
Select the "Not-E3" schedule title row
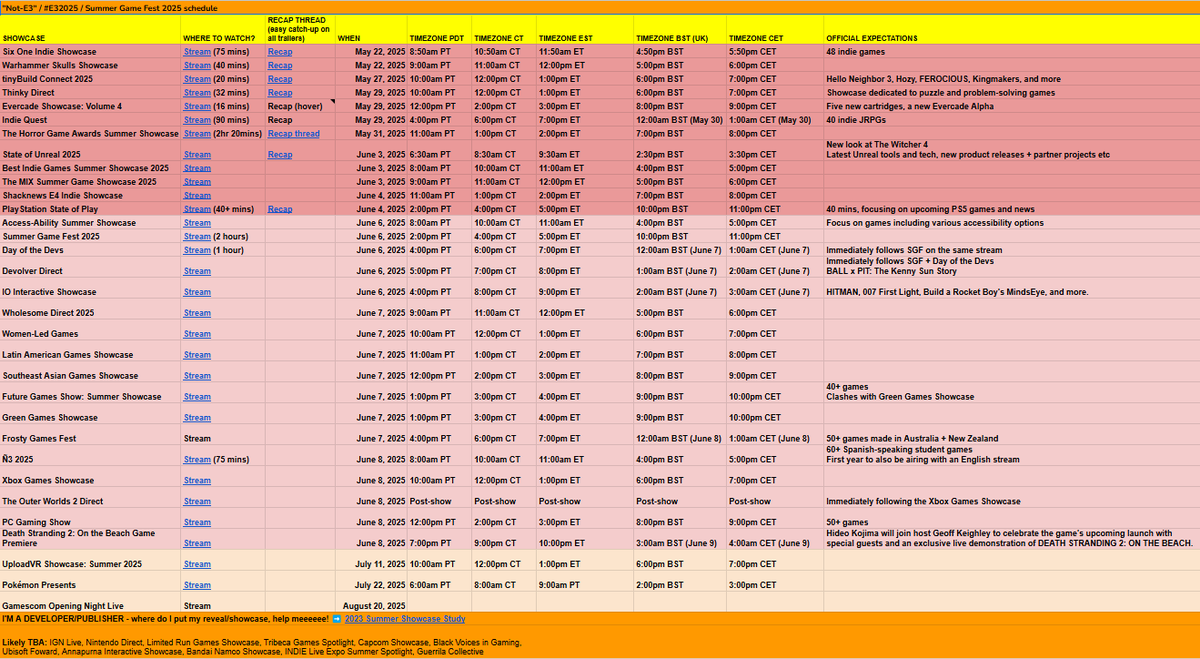[x=600, y=7]
